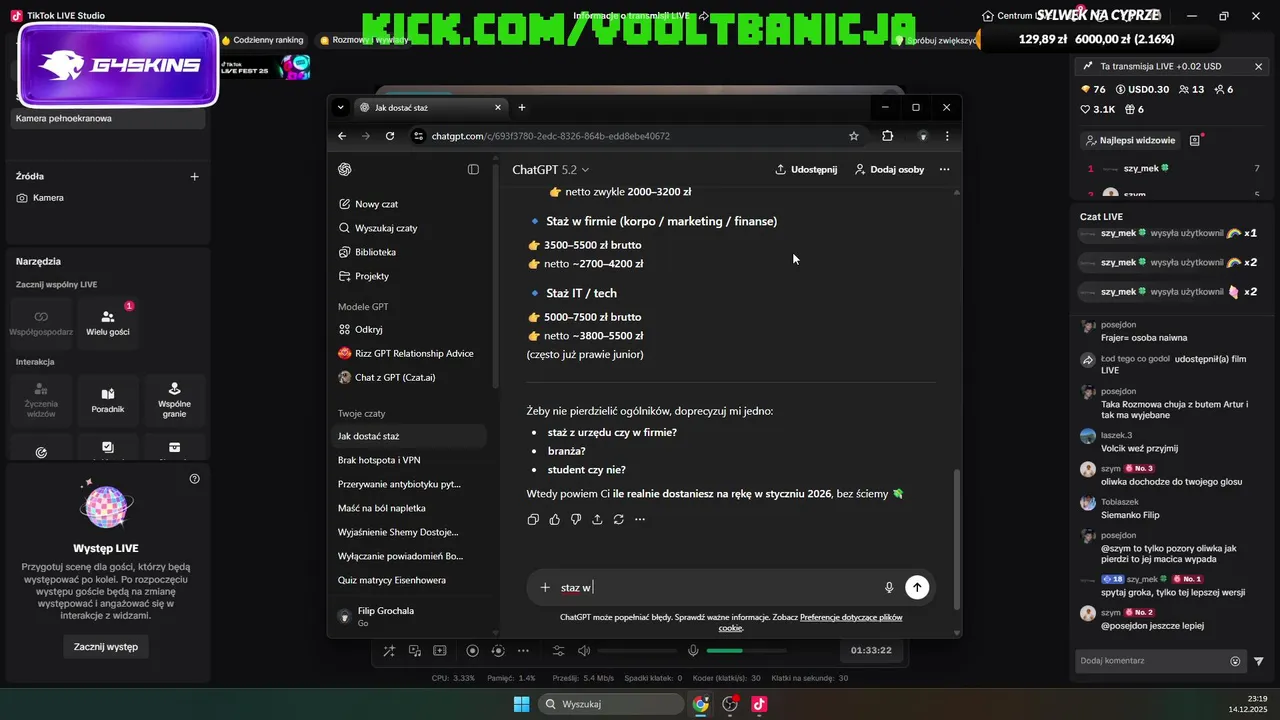This screenshot has height=720, width=1280.
Task: Close the 'Jak dostać staż' browser tab
Action: click(x=498, y=107)
